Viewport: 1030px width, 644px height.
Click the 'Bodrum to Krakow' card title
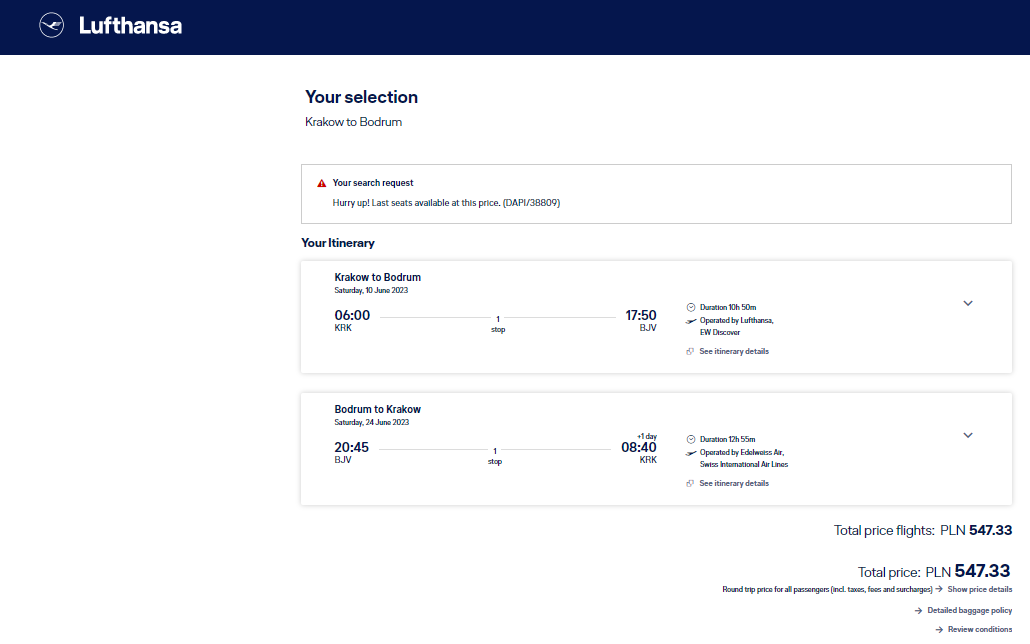pyautogui.click(x=378, y=409)
